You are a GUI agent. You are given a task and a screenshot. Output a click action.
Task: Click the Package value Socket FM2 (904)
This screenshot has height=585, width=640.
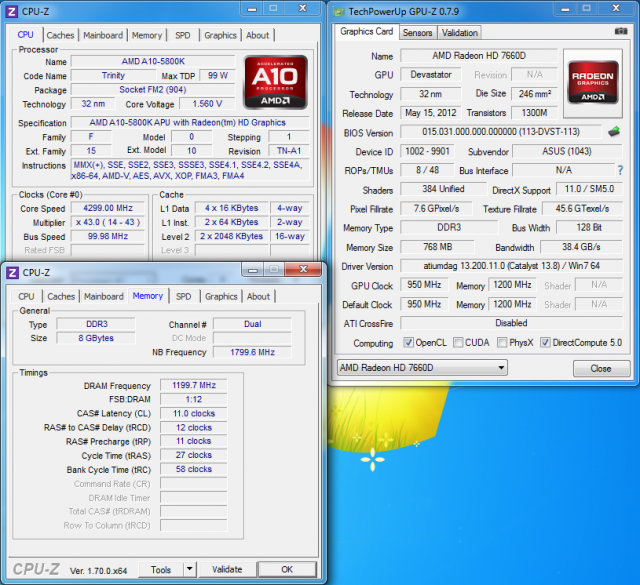[x=153, y=90]
